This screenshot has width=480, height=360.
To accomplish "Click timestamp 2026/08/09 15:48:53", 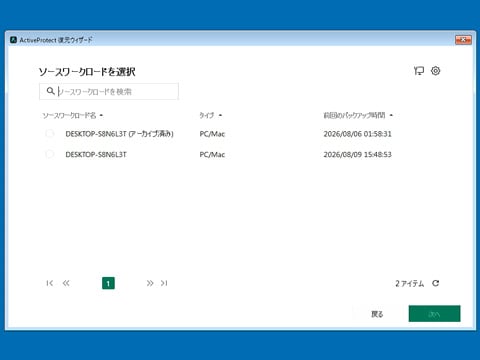I will point(357,154).
